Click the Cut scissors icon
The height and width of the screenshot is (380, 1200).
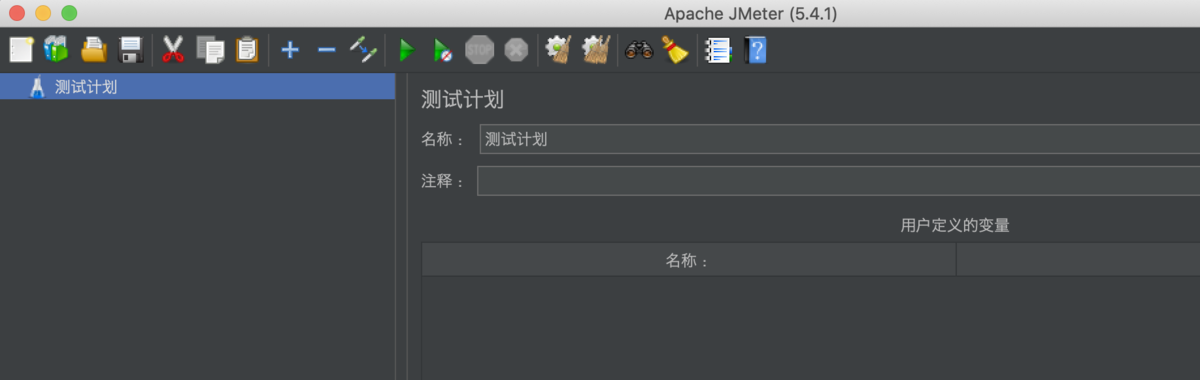pyautogui.click(x=173, y=49)
